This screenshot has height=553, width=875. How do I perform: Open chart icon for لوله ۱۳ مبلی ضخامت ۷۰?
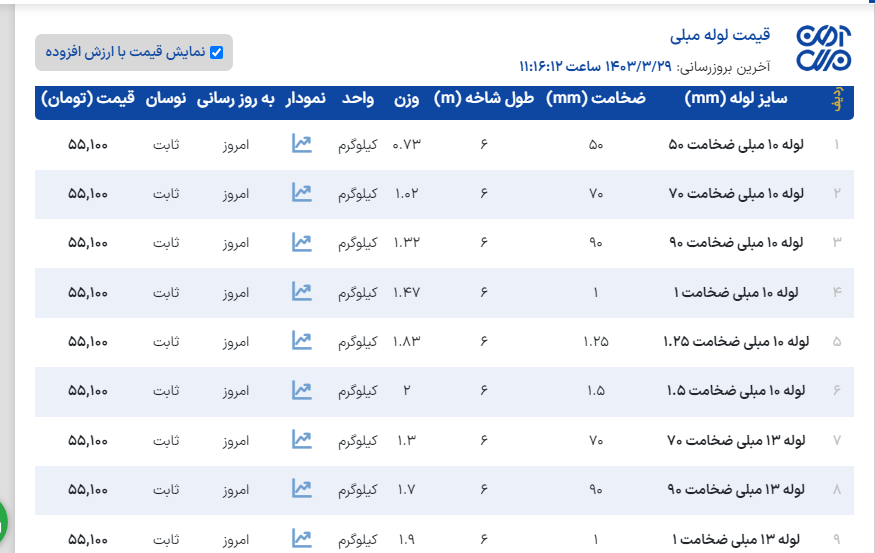tap(301, 439)
